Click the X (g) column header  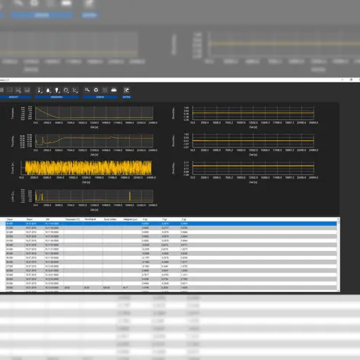[x=145, y=219]
